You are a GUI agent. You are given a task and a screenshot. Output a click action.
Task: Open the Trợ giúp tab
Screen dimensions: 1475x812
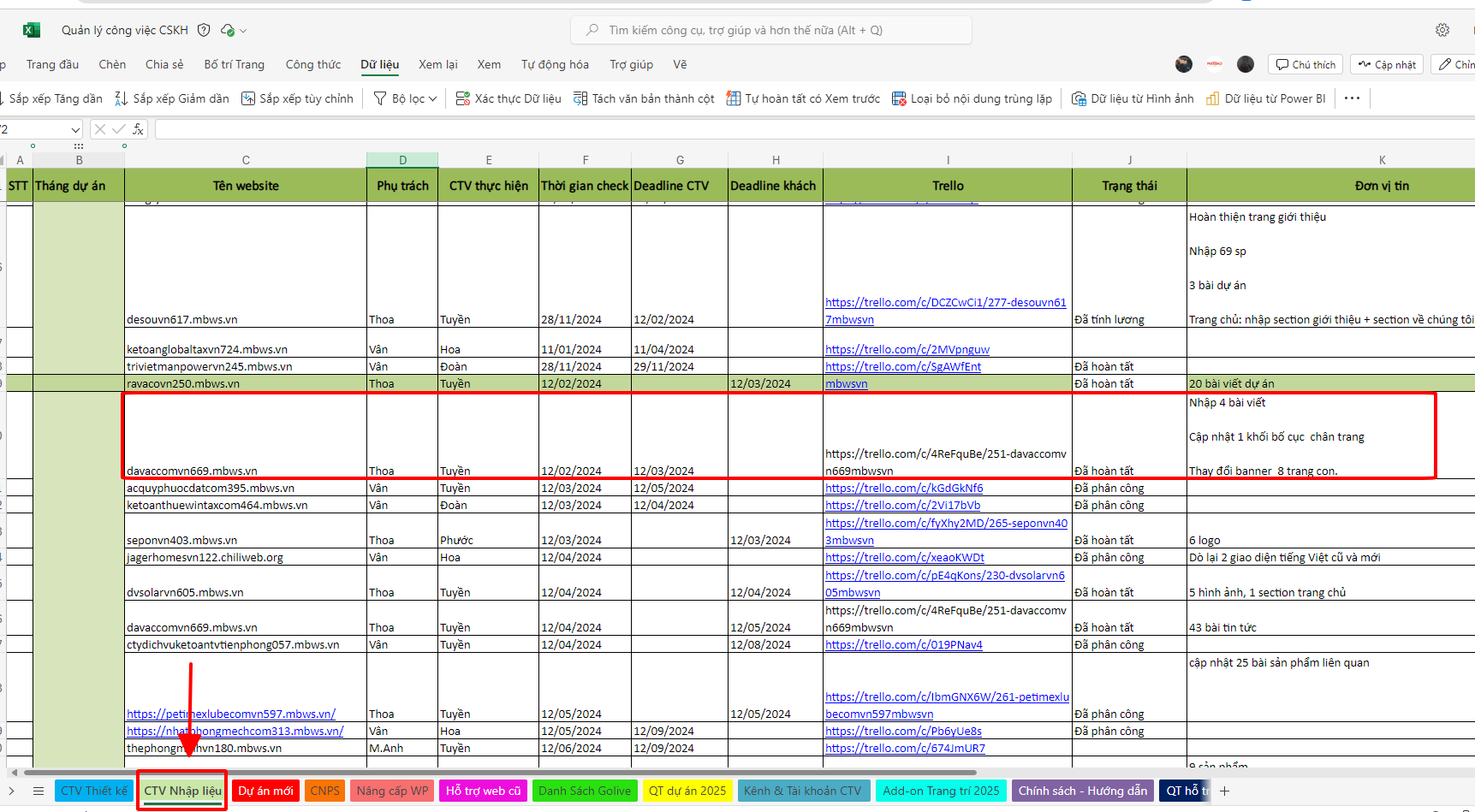click(631, 64)
